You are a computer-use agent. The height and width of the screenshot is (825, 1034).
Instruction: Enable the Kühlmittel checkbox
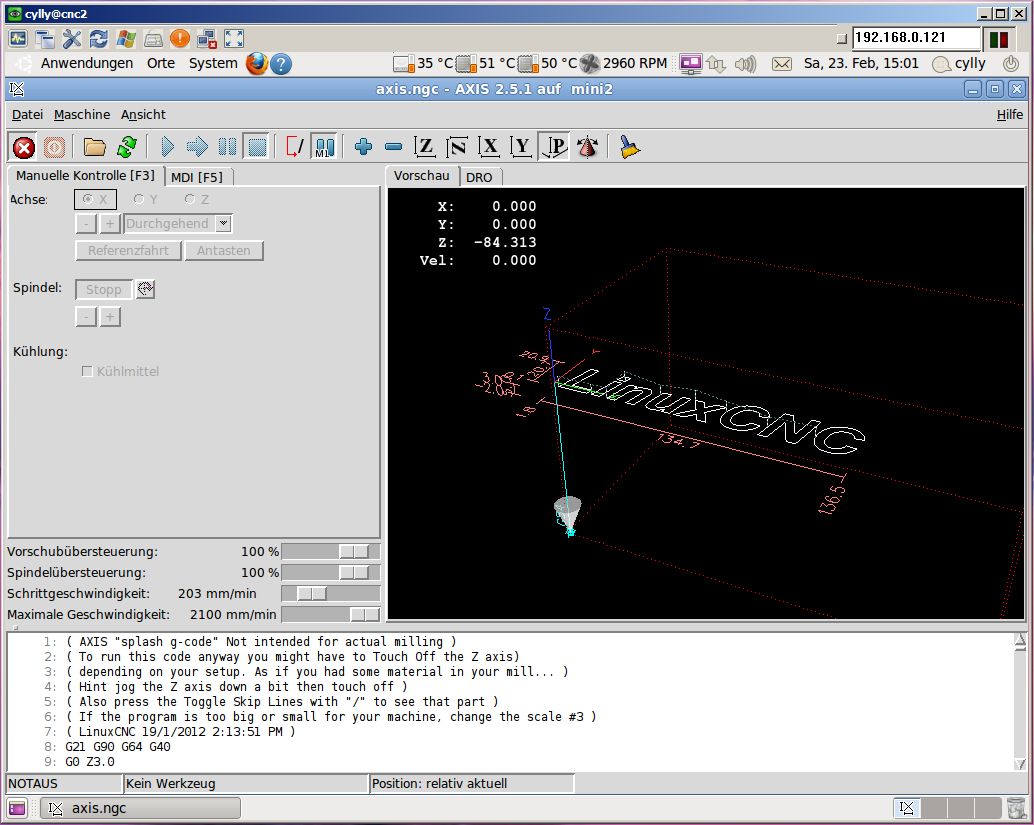click(86, 371)
